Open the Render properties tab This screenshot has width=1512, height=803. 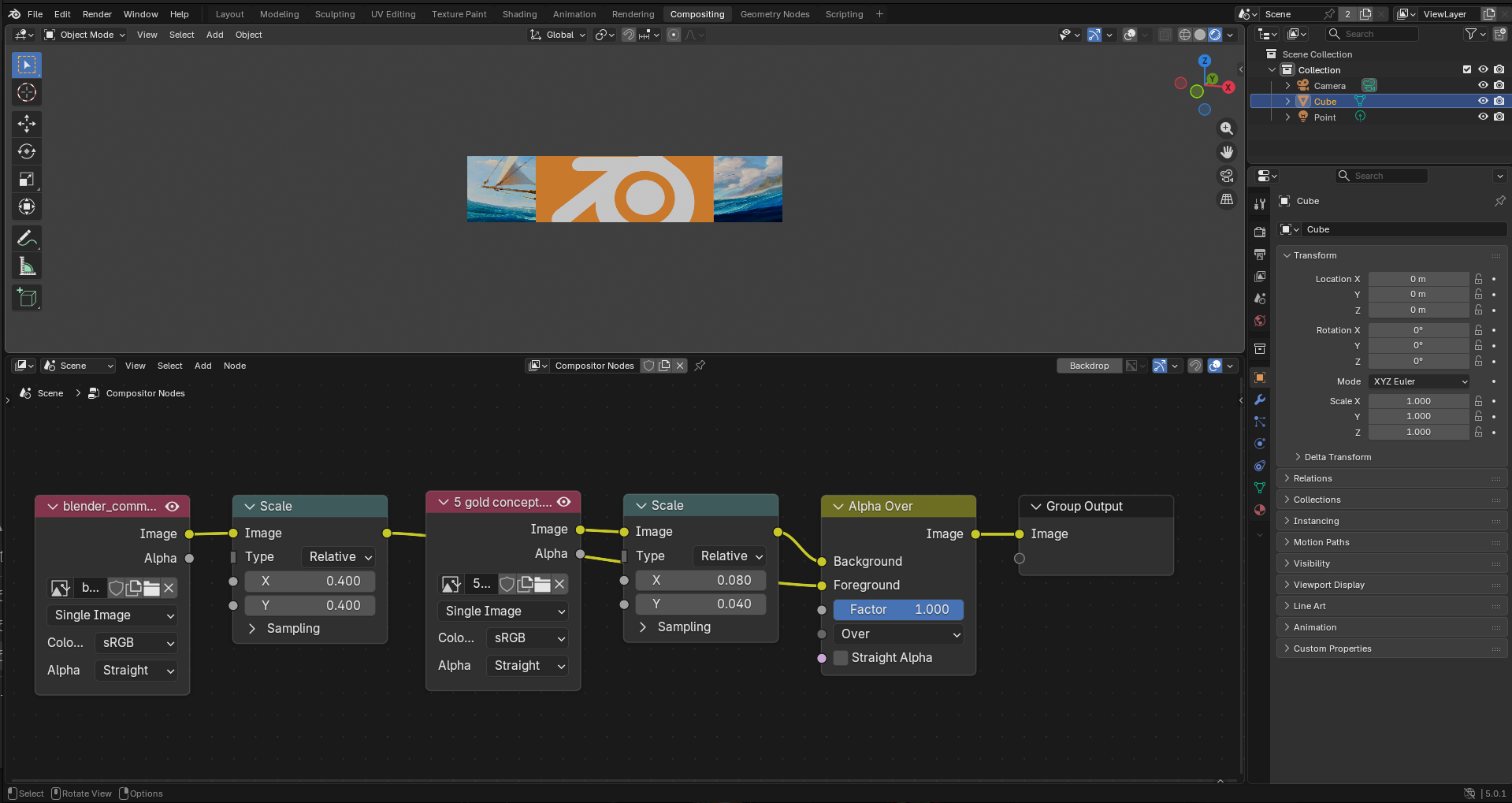tap(1260, 232)
